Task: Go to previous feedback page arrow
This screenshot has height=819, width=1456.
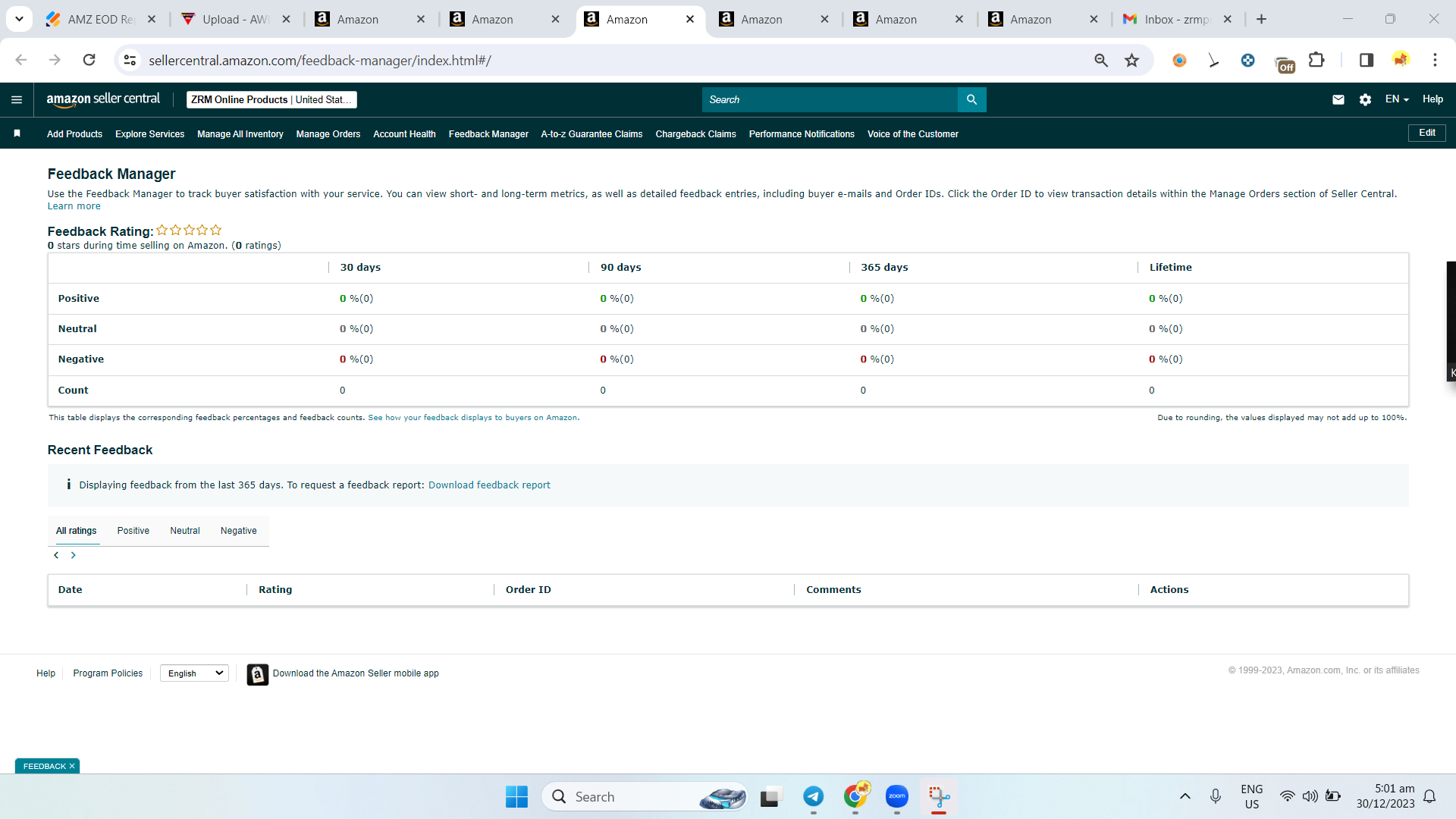Action: tap(56, 555)
